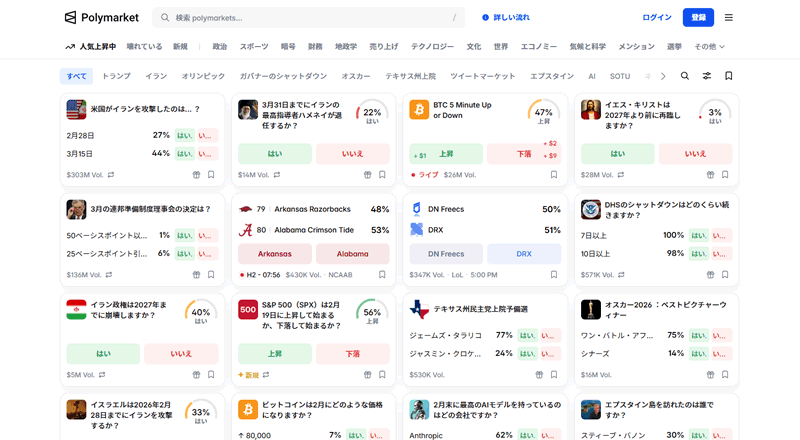
Task: Click はい for ジェームズ・タラリコ row
Action: click(x=527, y=336)
